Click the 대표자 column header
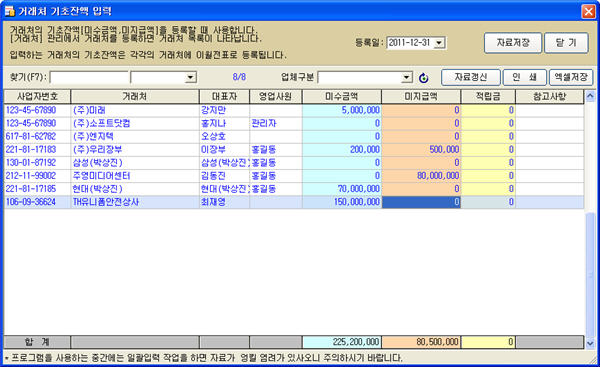The width and height of the screenshot is (600, 367). [x=224, y=96]
